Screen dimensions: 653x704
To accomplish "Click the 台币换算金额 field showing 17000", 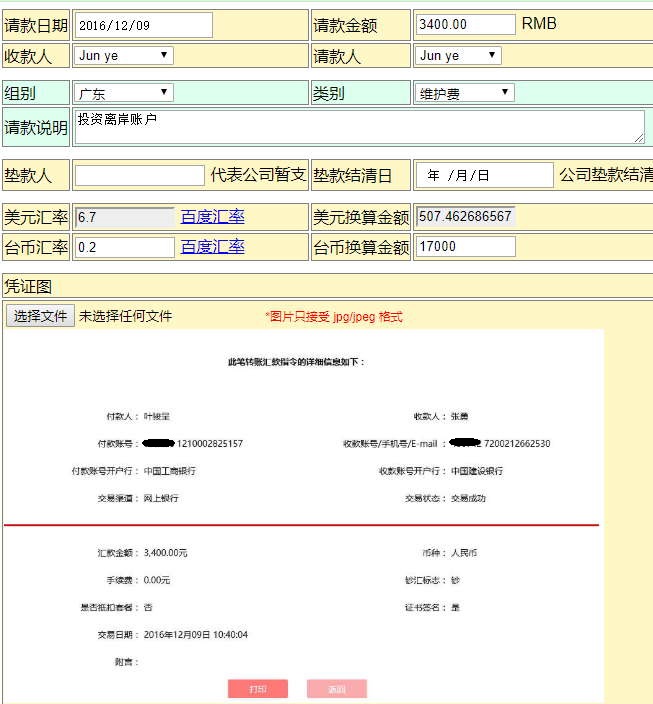I will (x=465, y=246).
